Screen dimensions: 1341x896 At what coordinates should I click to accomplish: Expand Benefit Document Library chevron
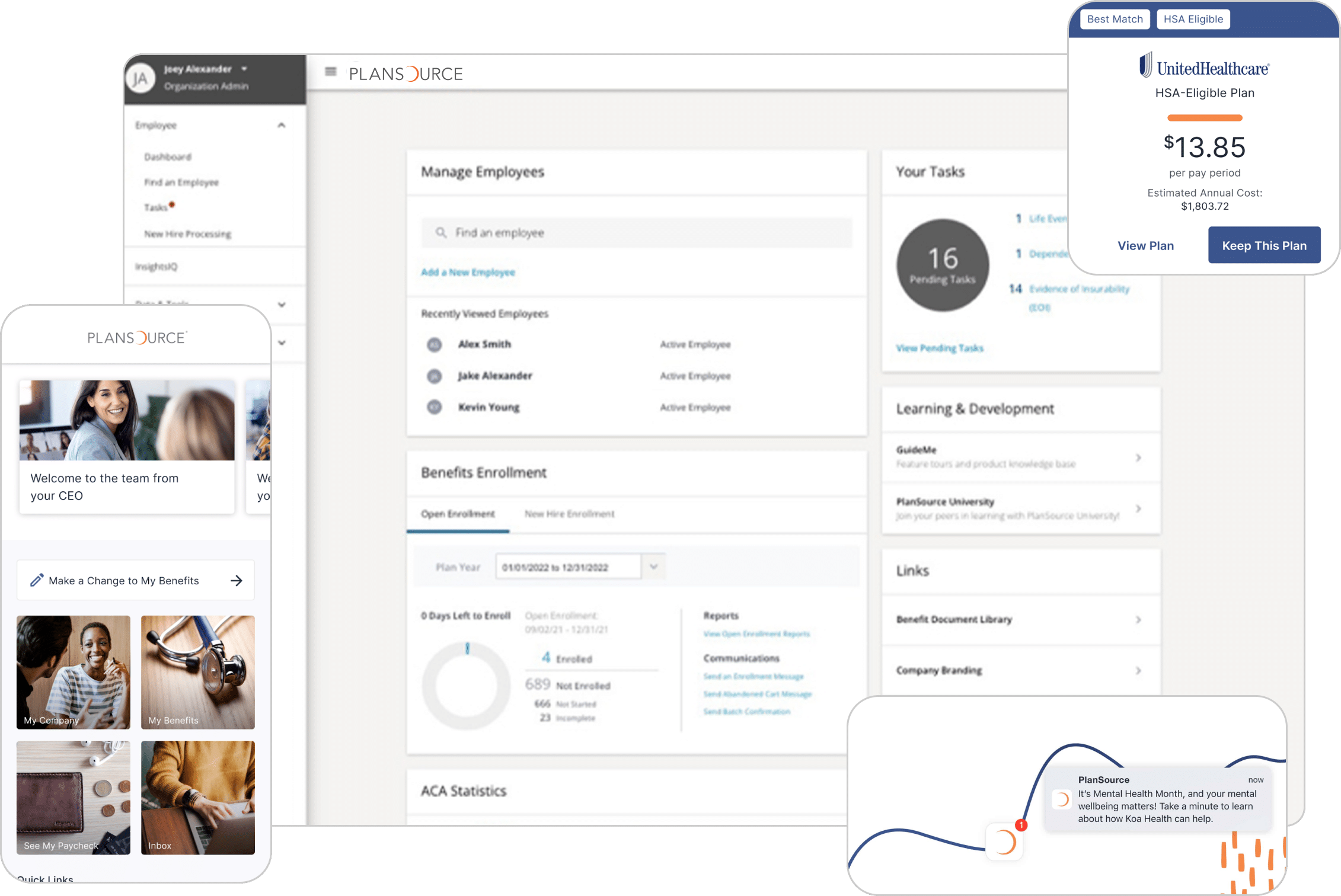coord(1138,619)
